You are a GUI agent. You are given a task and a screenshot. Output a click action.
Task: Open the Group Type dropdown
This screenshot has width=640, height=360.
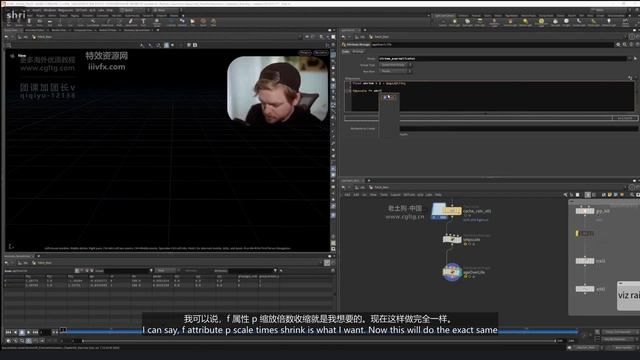pos(396,65)
